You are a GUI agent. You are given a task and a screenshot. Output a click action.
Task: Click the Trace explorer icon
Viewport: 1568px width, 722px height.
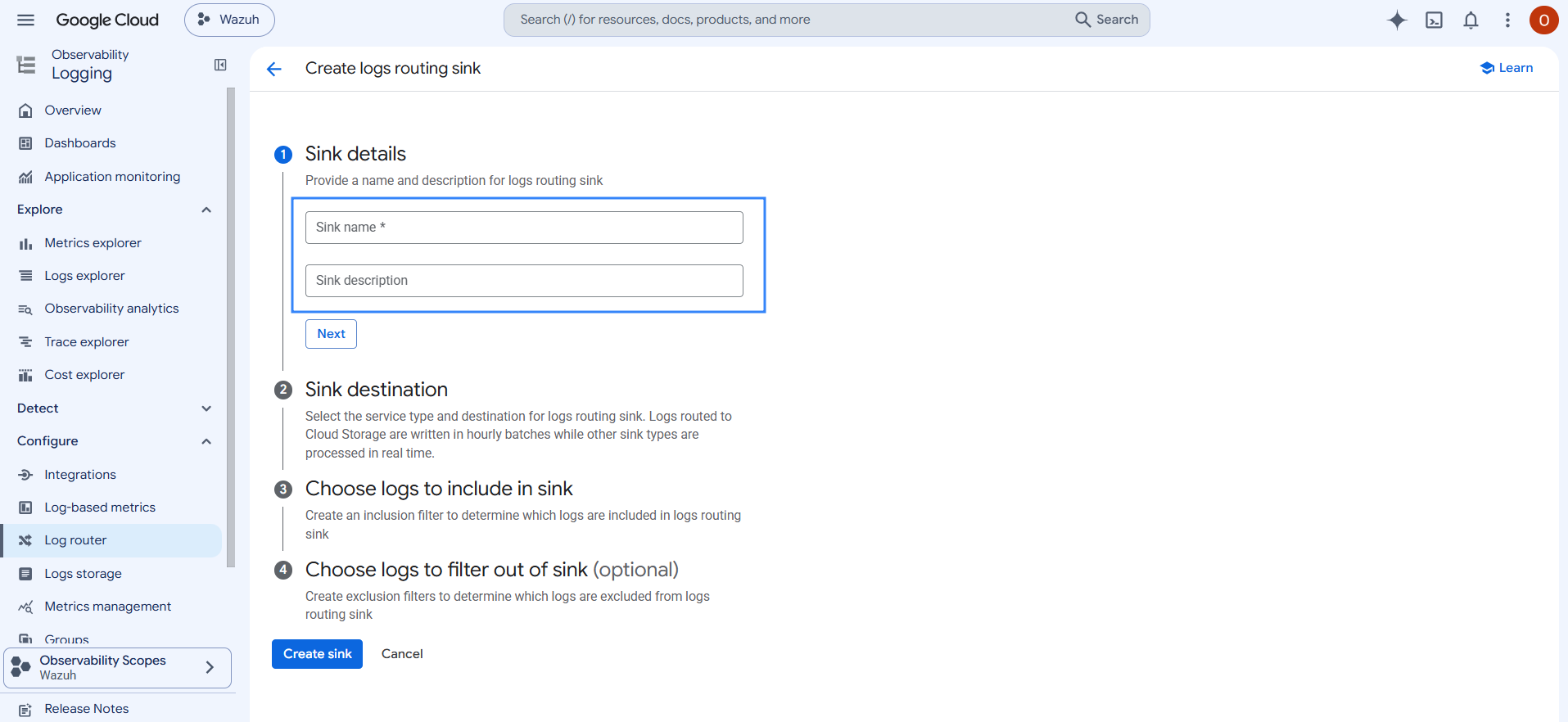(26, 342)
